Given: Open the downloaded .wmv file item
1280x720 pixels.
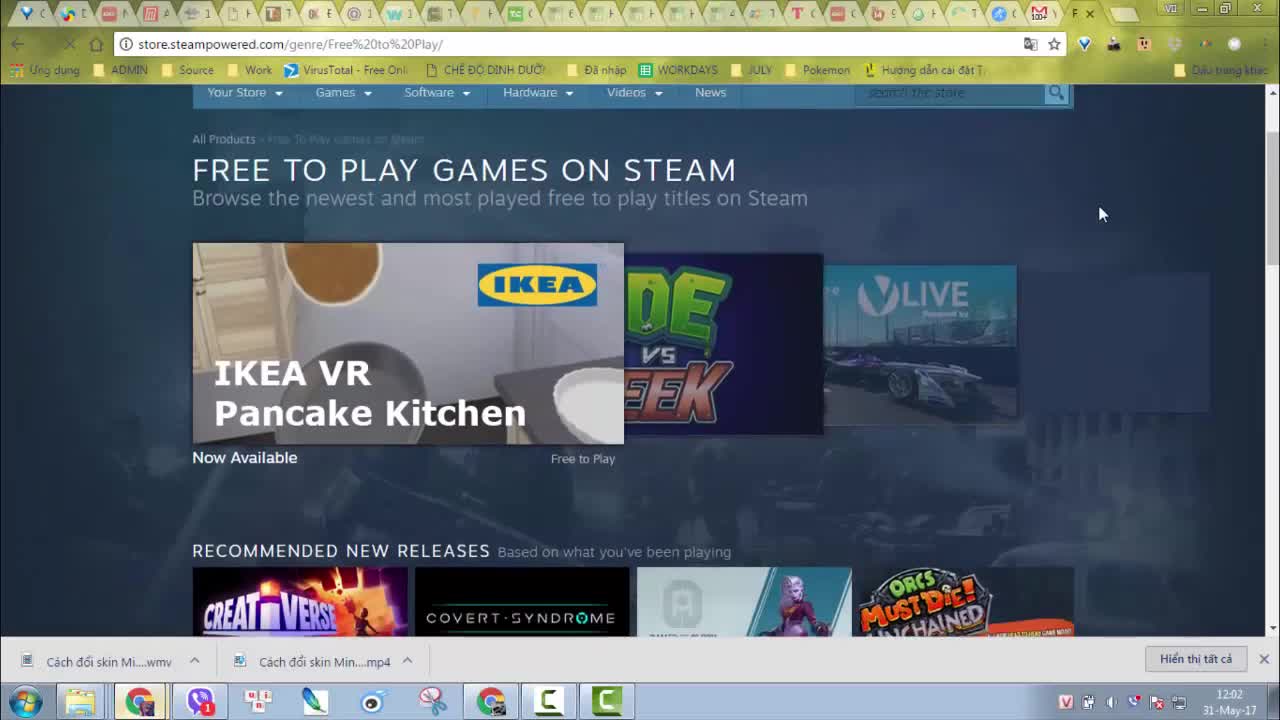Looking at the screenshot, I should coord(98,662).
